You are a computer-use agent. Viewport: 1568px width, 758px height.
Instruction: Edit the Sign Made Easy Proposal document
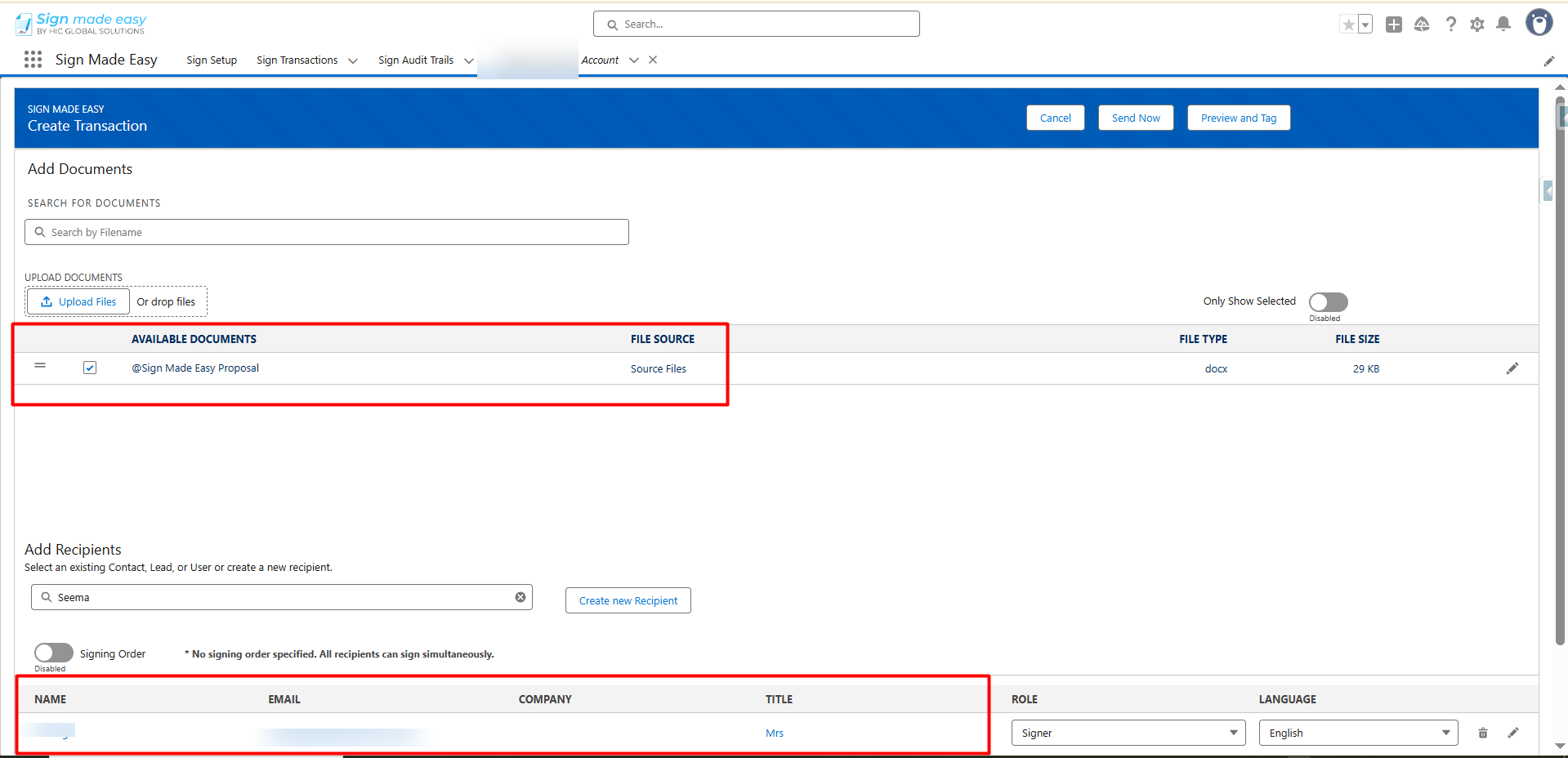point(1512,368)
